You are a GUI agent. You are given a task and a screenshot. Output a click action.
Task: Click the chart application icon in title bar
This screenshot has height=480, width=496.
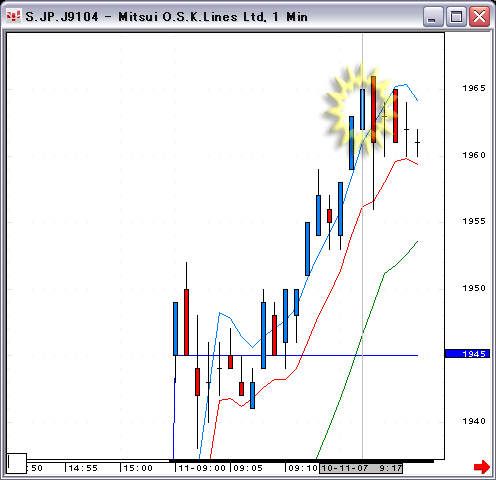point(13,16)
